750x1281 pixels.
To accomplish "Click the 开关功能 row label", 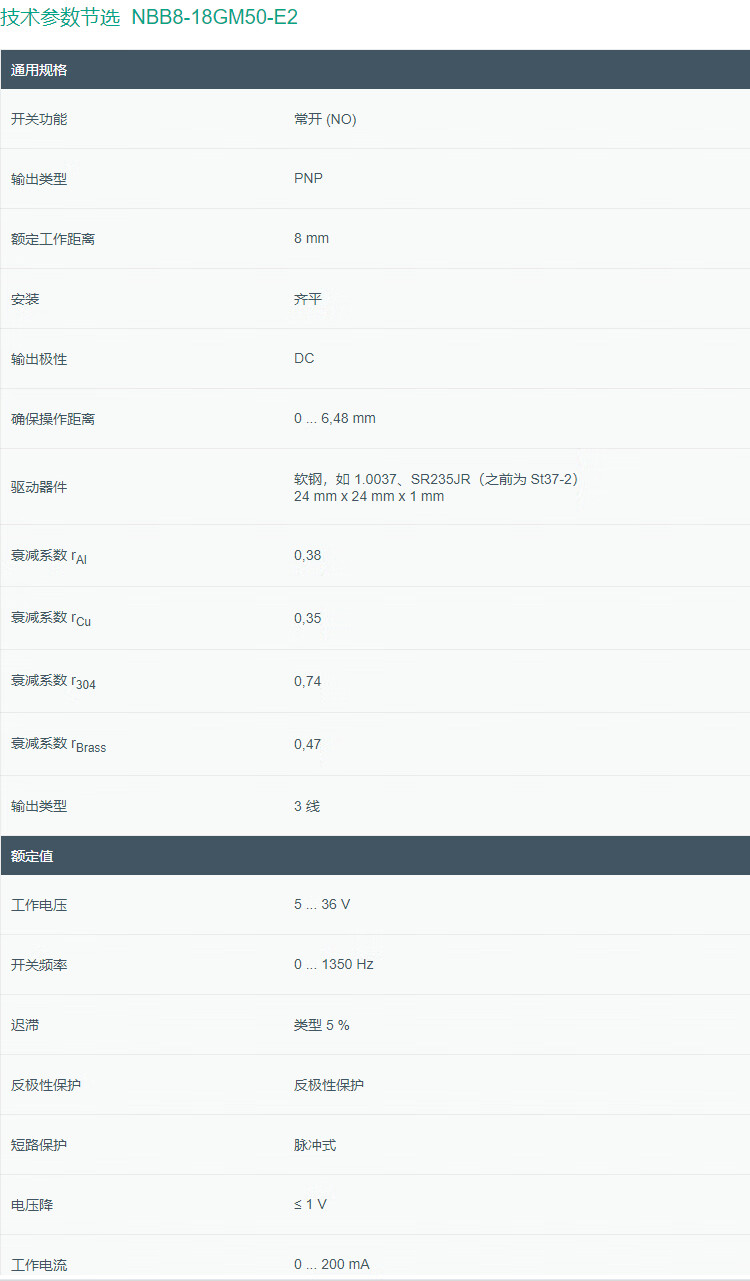I will (x=39, y=119).
